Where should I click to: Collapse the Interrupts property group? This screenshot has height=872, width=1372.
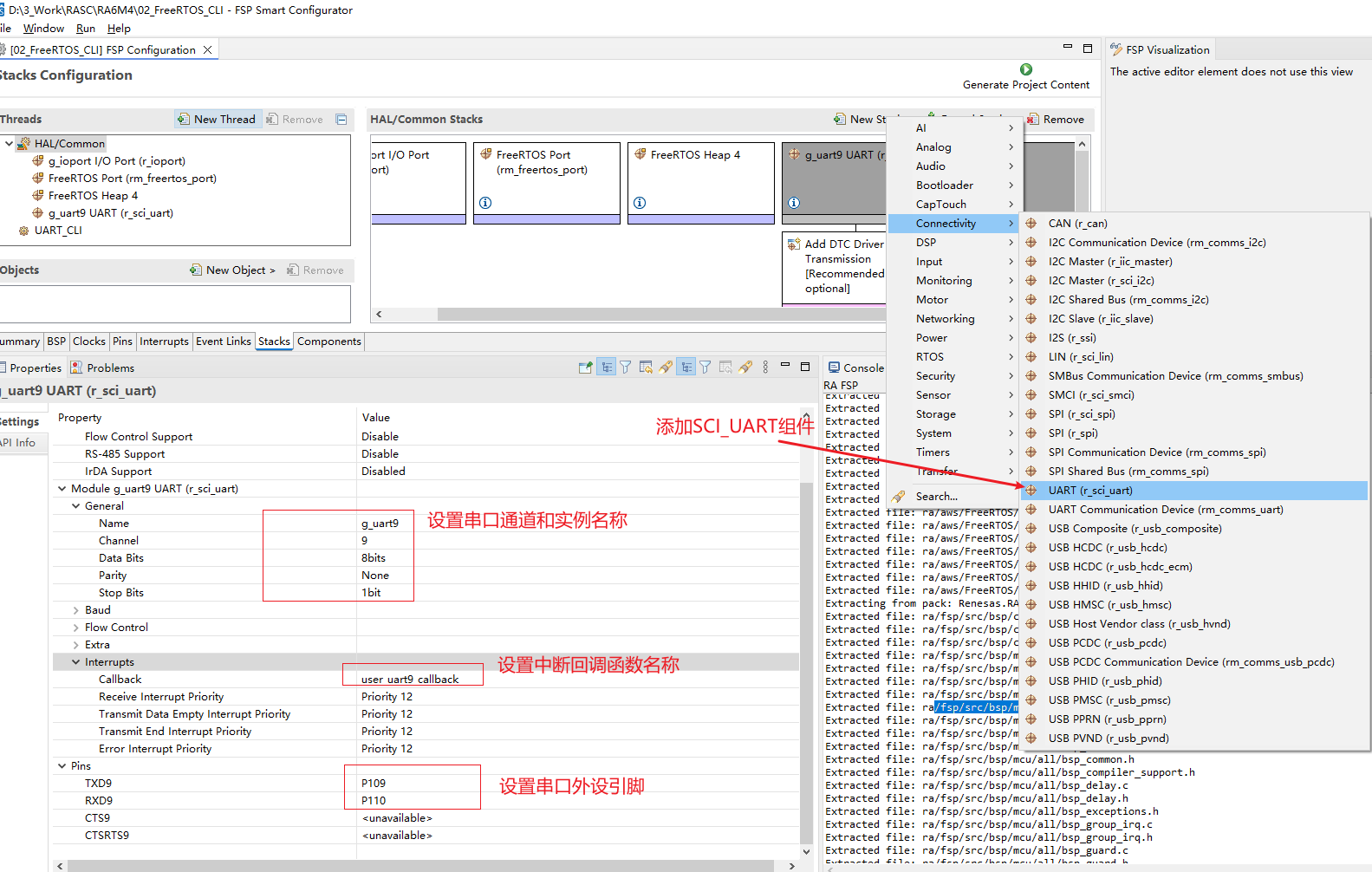point(76,662)
